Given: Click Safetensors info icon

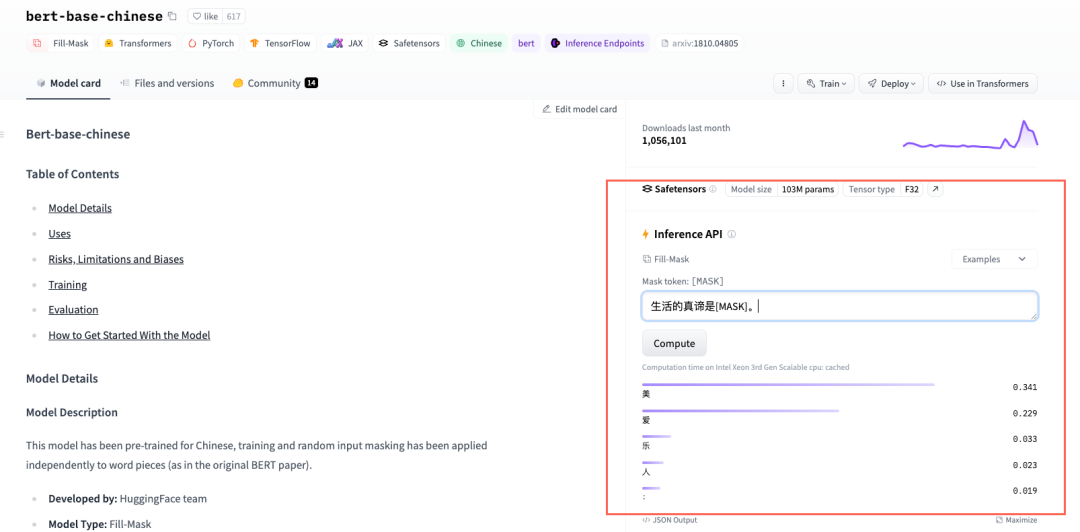Looking at the screenshot, I should pos(713,189).
